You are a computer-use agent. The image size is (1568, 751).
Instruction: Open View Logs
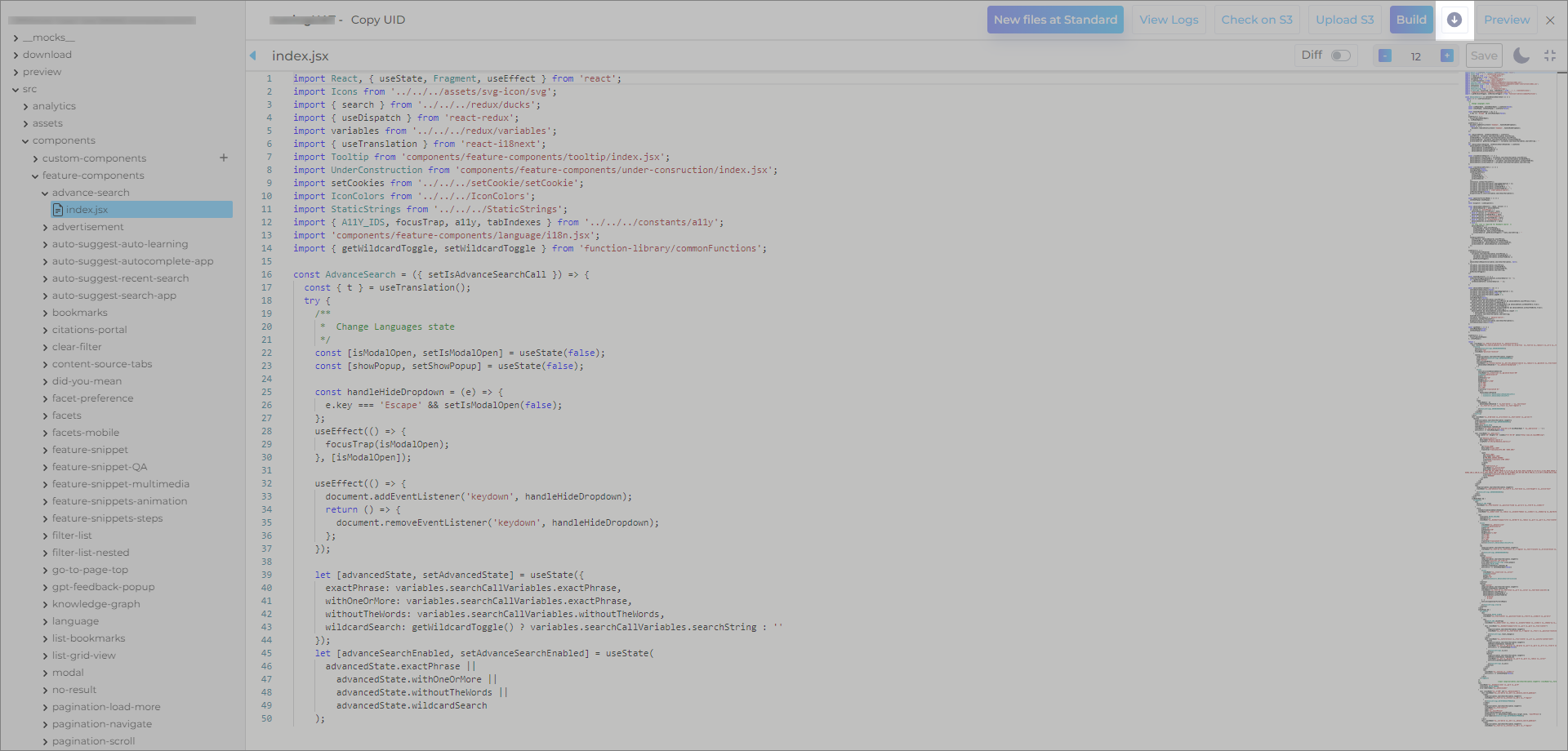[x=1169, y=20]
